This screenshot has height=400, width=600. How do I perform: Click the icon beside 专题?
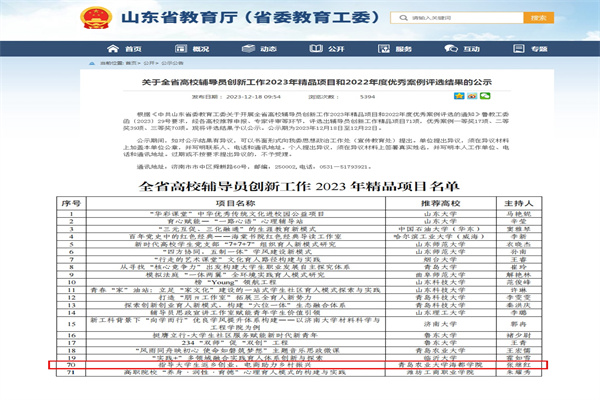tap(518, 48)
